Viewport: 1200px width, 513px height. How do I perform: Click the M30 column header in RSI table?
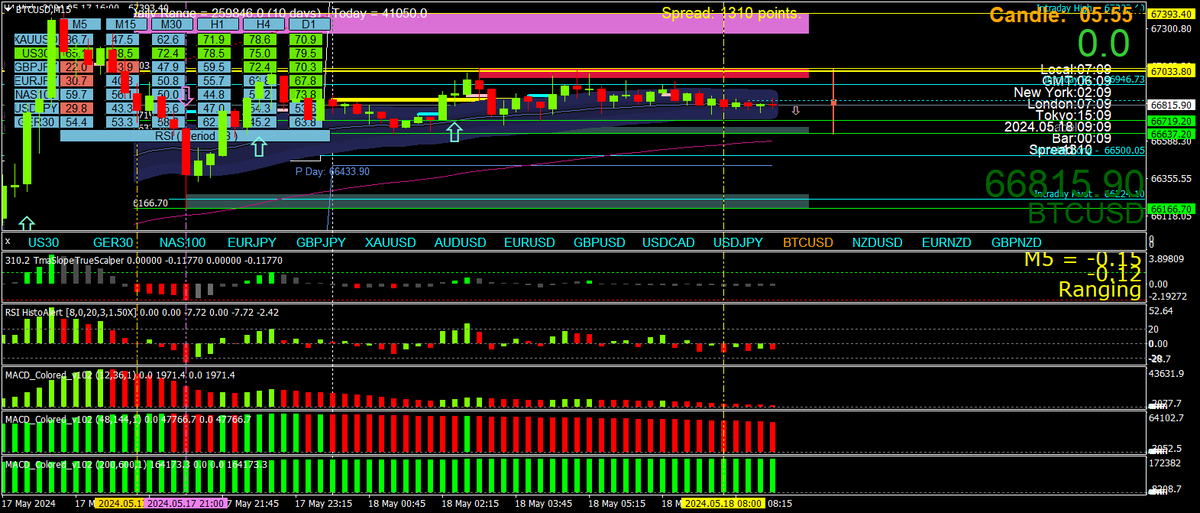(171, 24)
